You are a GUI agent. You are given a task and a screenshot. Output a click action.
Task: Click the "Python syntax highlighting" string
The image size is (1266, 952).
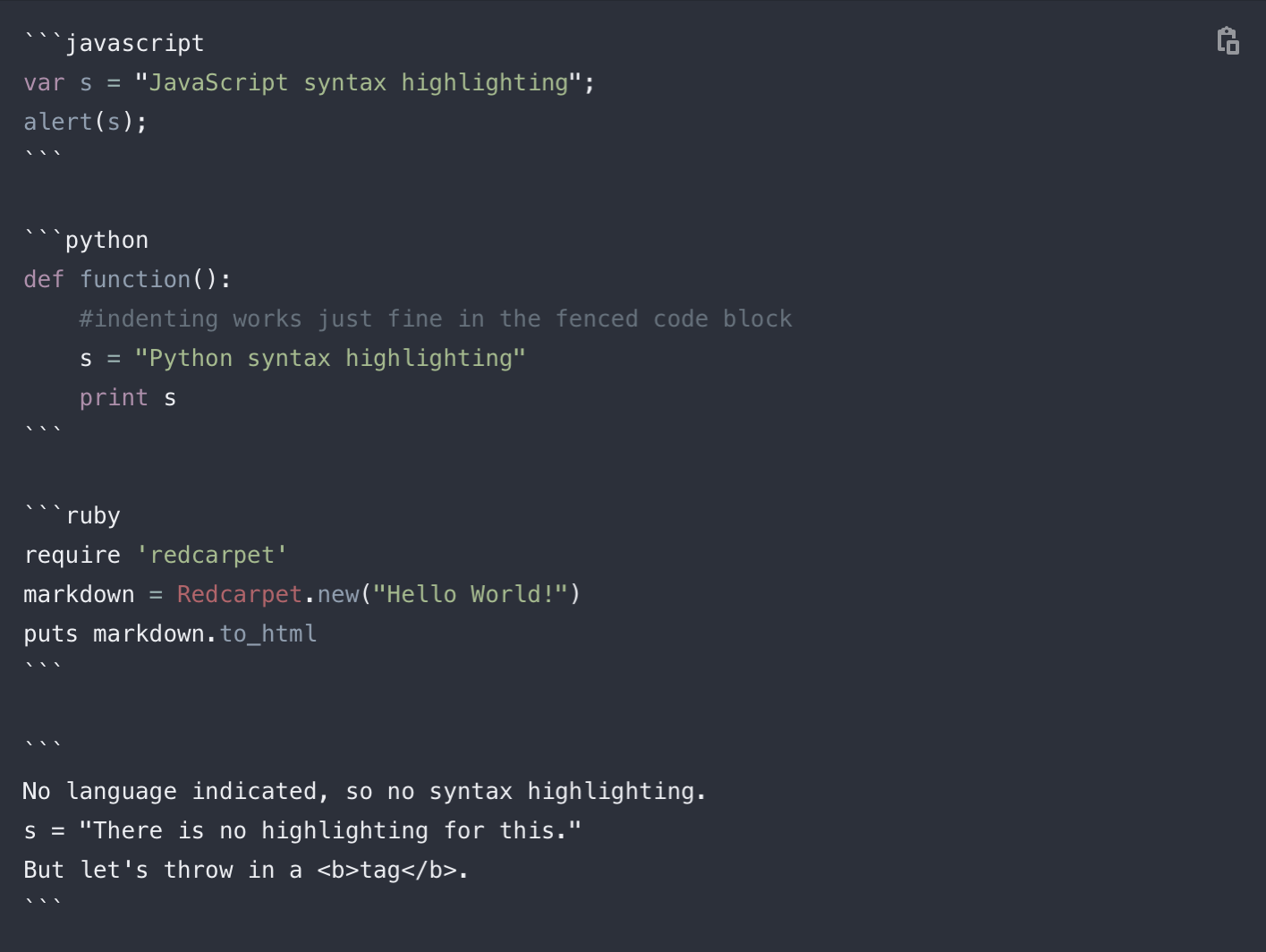click(329, 358)
